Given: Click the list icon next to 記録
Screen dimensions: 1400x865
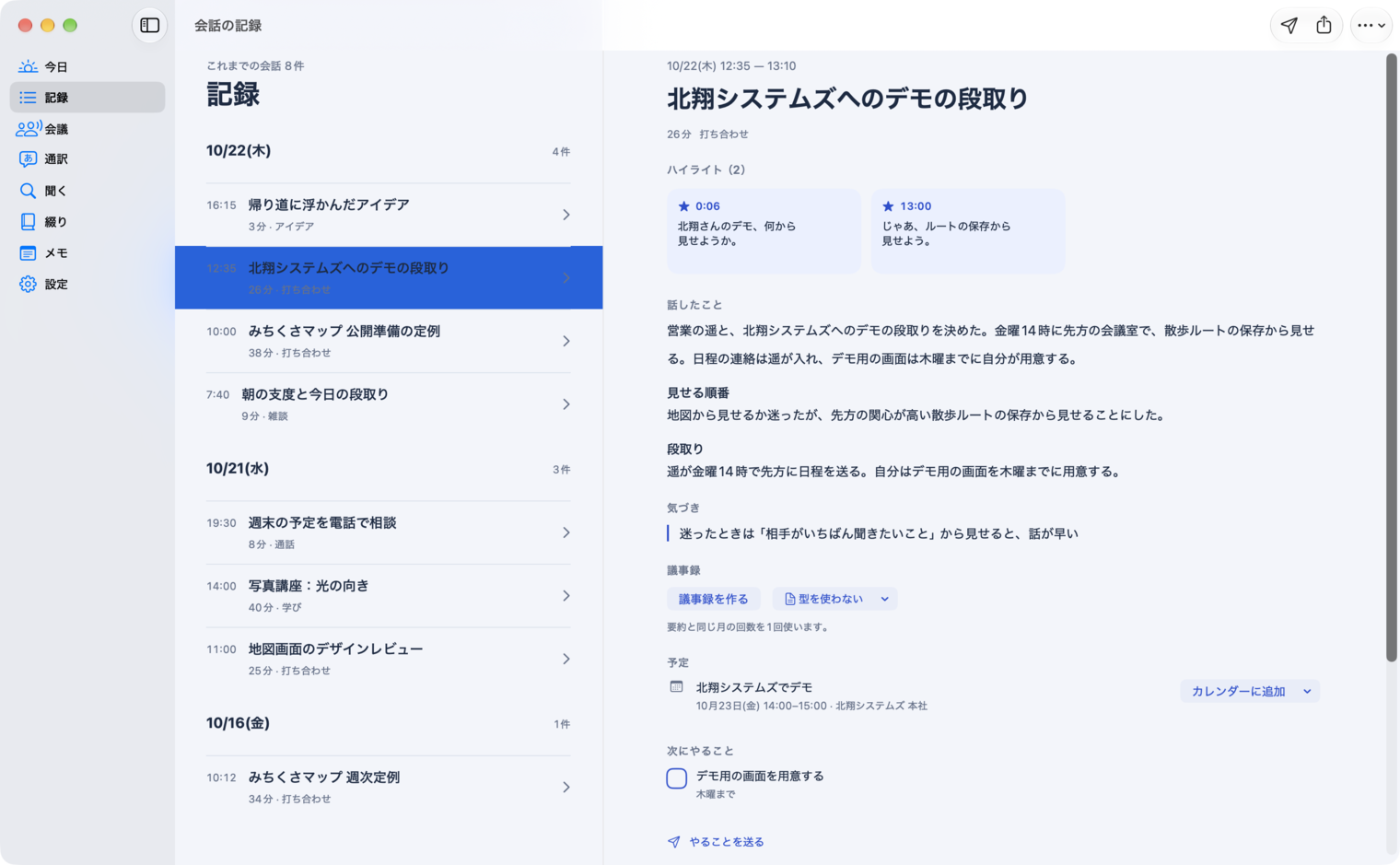Looking at the screenshot, I should (x=28, y=98).
